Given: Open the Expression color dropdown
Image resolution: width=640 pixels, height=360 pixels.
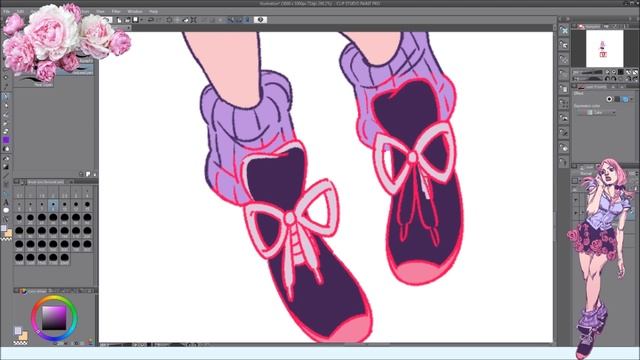Looking at the screenshot, I should 596,113.
